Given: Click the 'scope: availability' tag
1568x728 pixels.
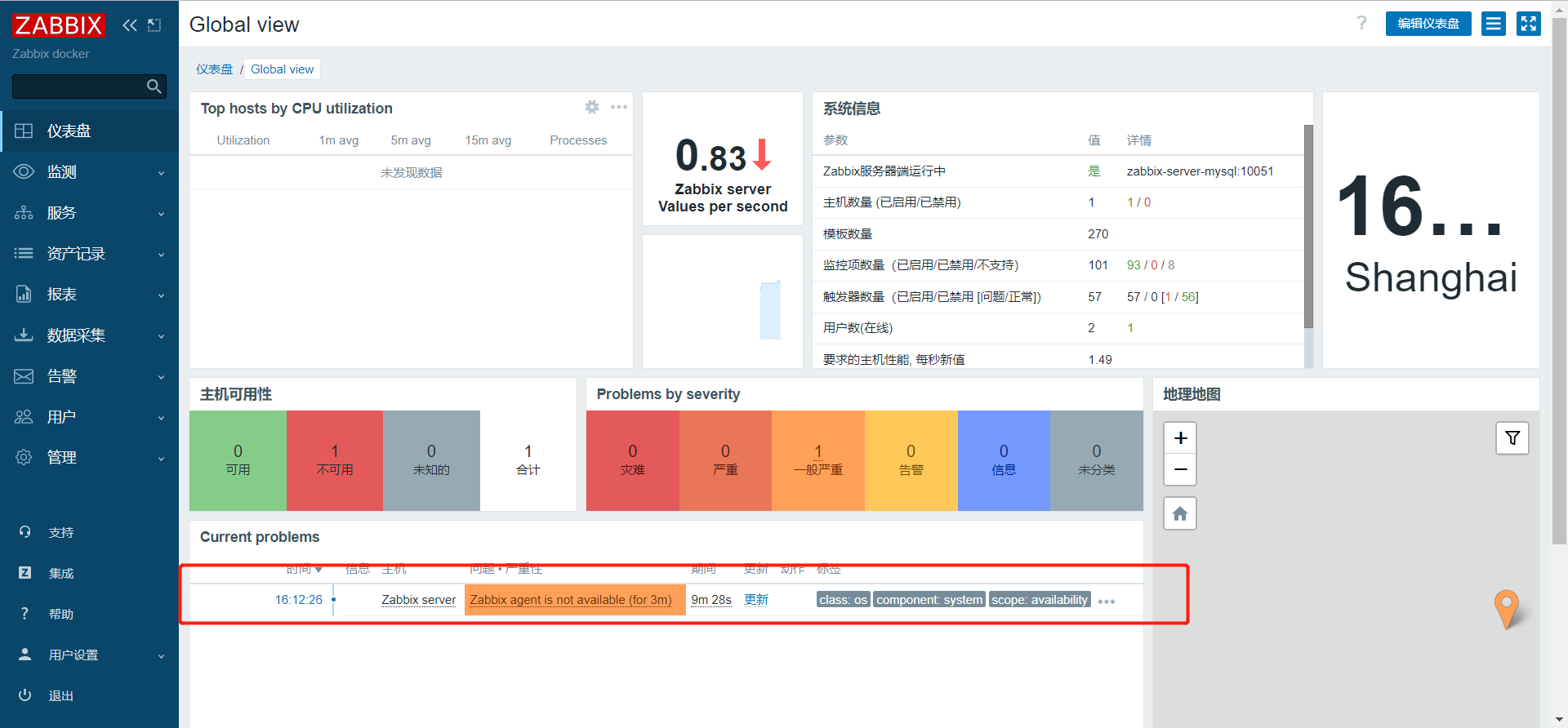Looking at the screenshot, I should (x=1040, y=600).
